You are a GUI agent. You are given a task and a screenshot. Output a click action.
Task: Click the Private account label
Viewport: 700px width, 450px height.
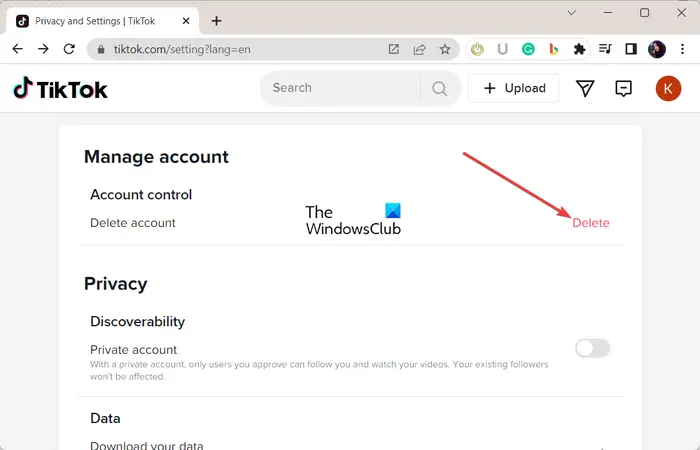pyautogui.click(x=133, y=350)
